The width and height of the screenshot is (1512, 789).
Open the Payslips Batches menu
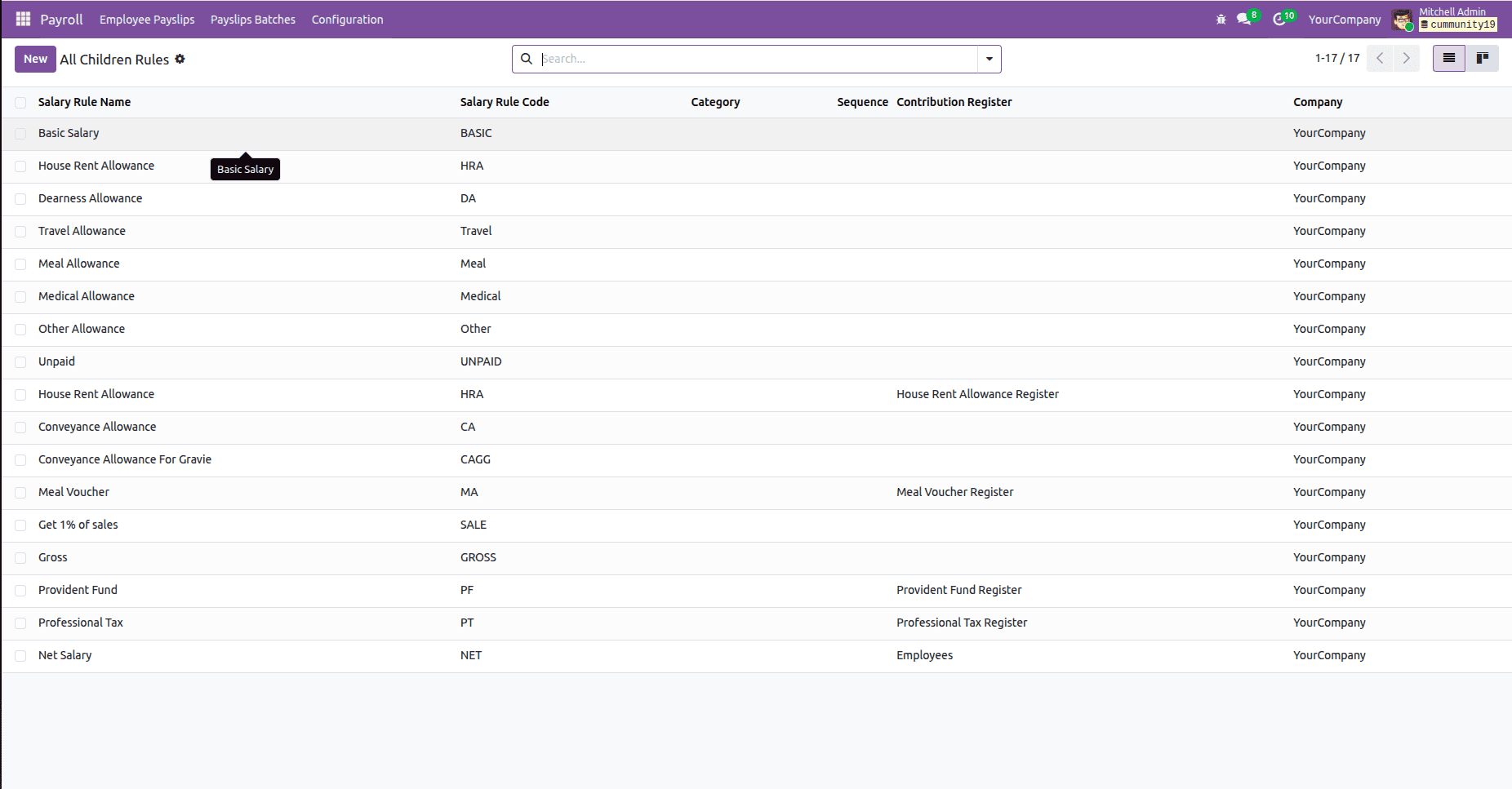coord(253,20)
